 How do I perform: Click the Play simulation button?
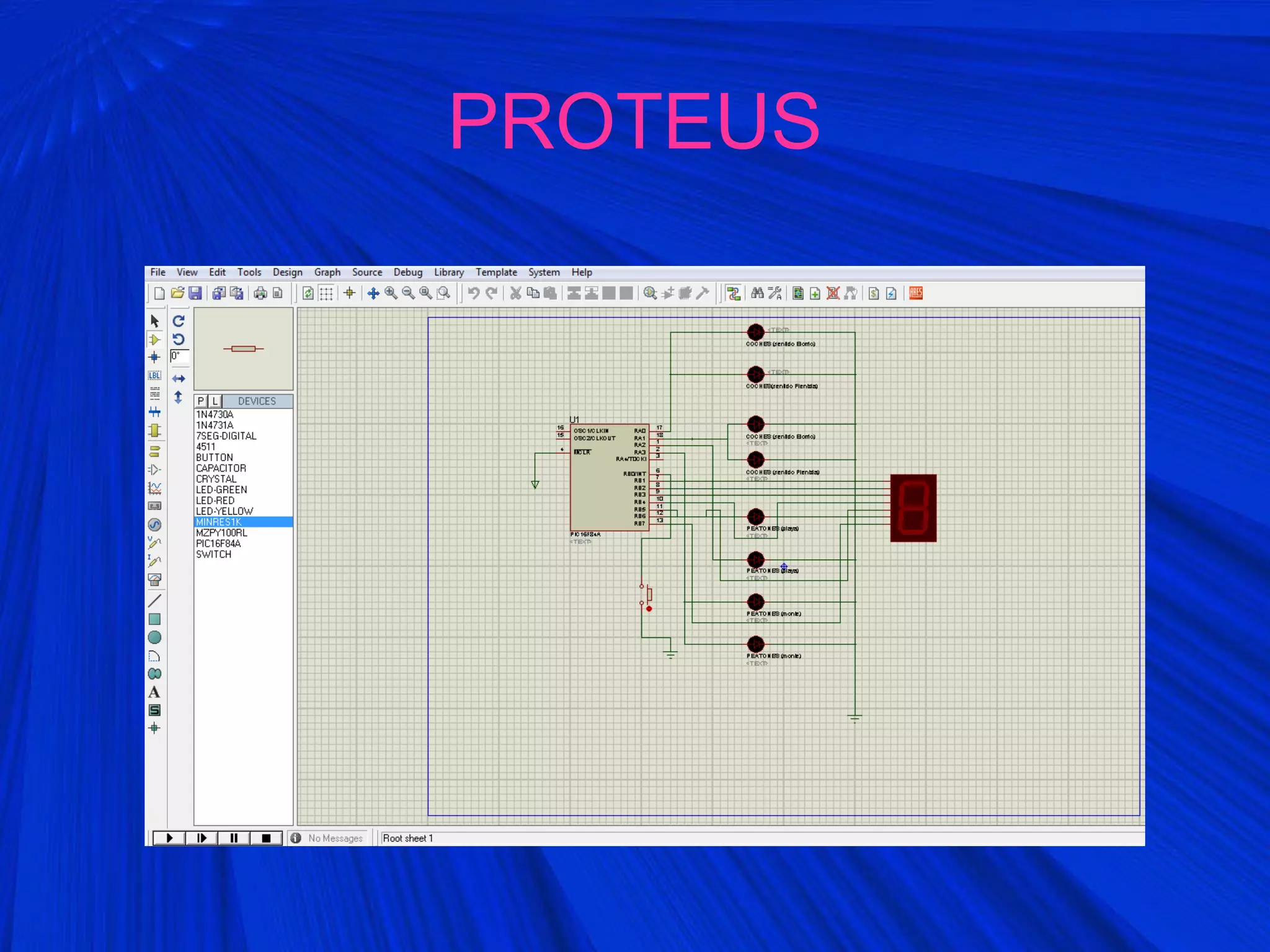[x=169, y=838]
